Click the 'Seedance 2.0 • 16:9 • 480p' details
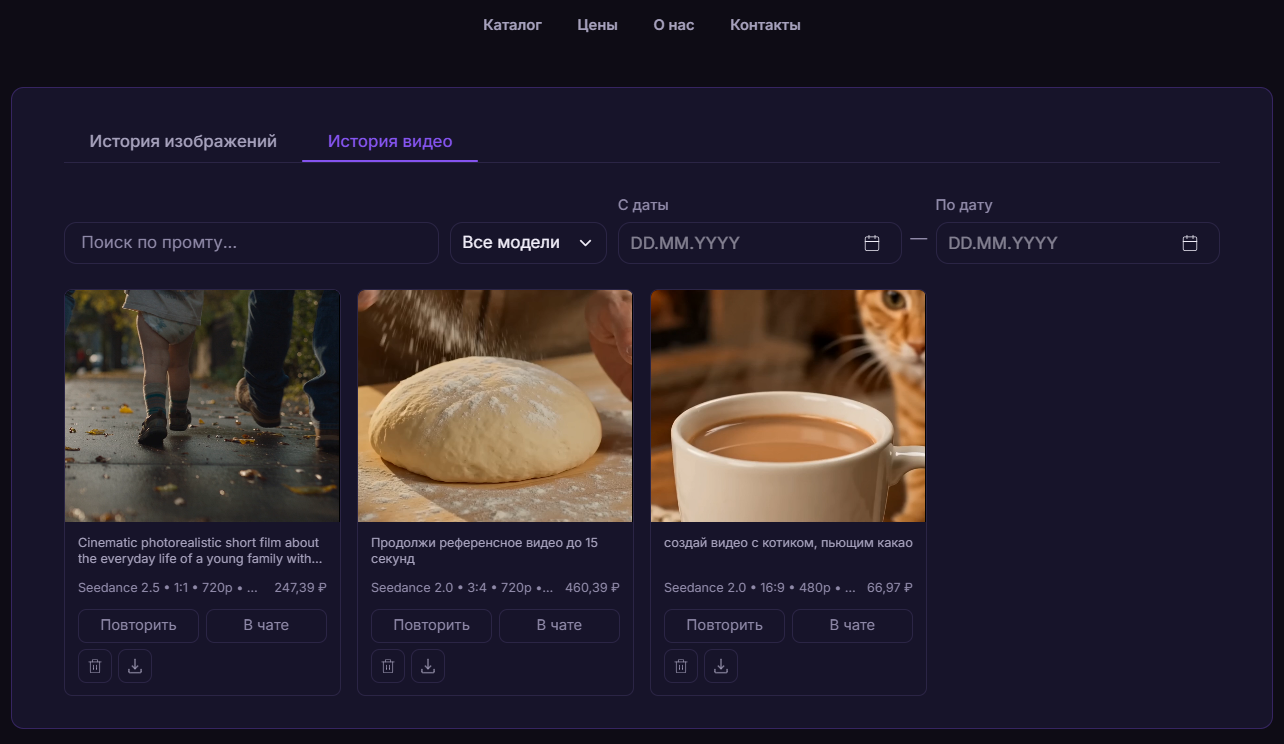Viewport: 1284px width, 744px height. (x=761, y=588)
